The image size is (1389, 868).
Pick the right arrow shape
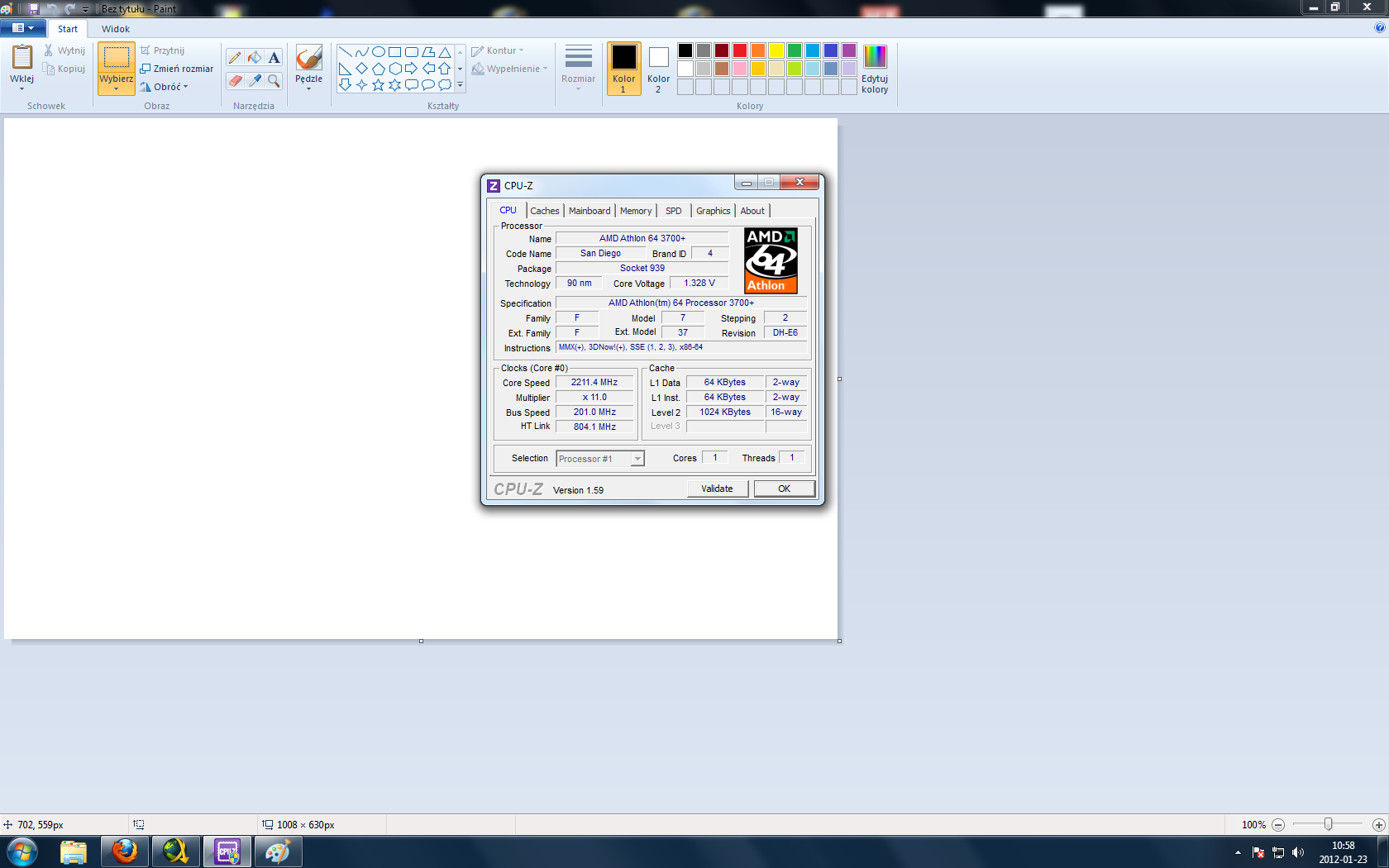[x=412, y=69]
